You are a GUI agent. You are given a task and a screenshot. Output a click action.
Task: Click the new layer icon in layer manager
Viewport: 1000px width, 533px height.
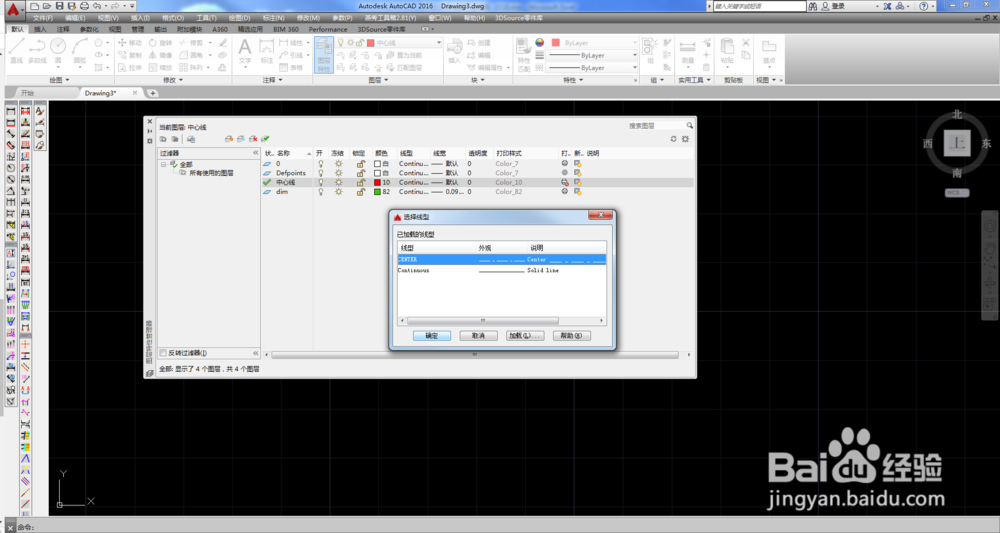229,138
